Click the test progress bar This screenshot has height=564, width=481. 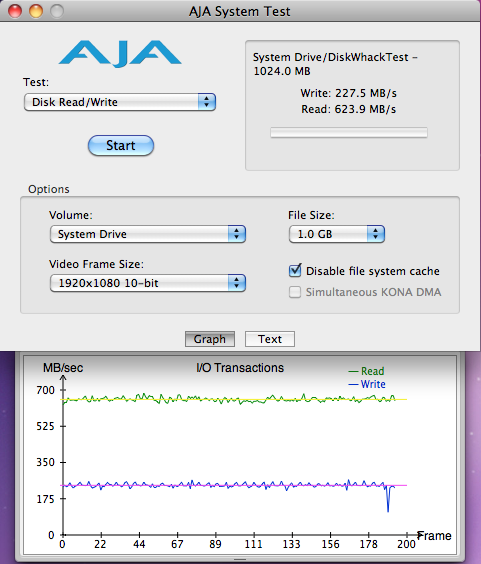click(349, 132)
